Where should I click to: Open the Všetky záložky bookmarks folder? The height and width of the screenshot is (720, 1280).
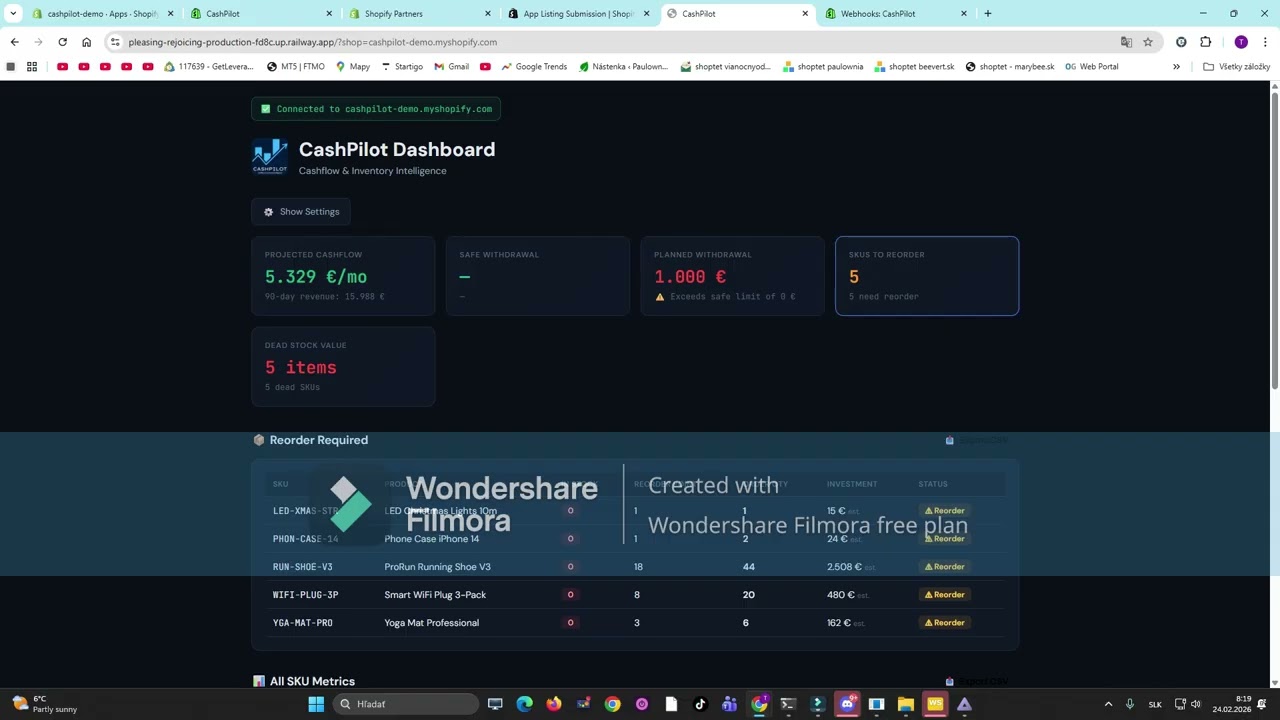(1236, 67)
